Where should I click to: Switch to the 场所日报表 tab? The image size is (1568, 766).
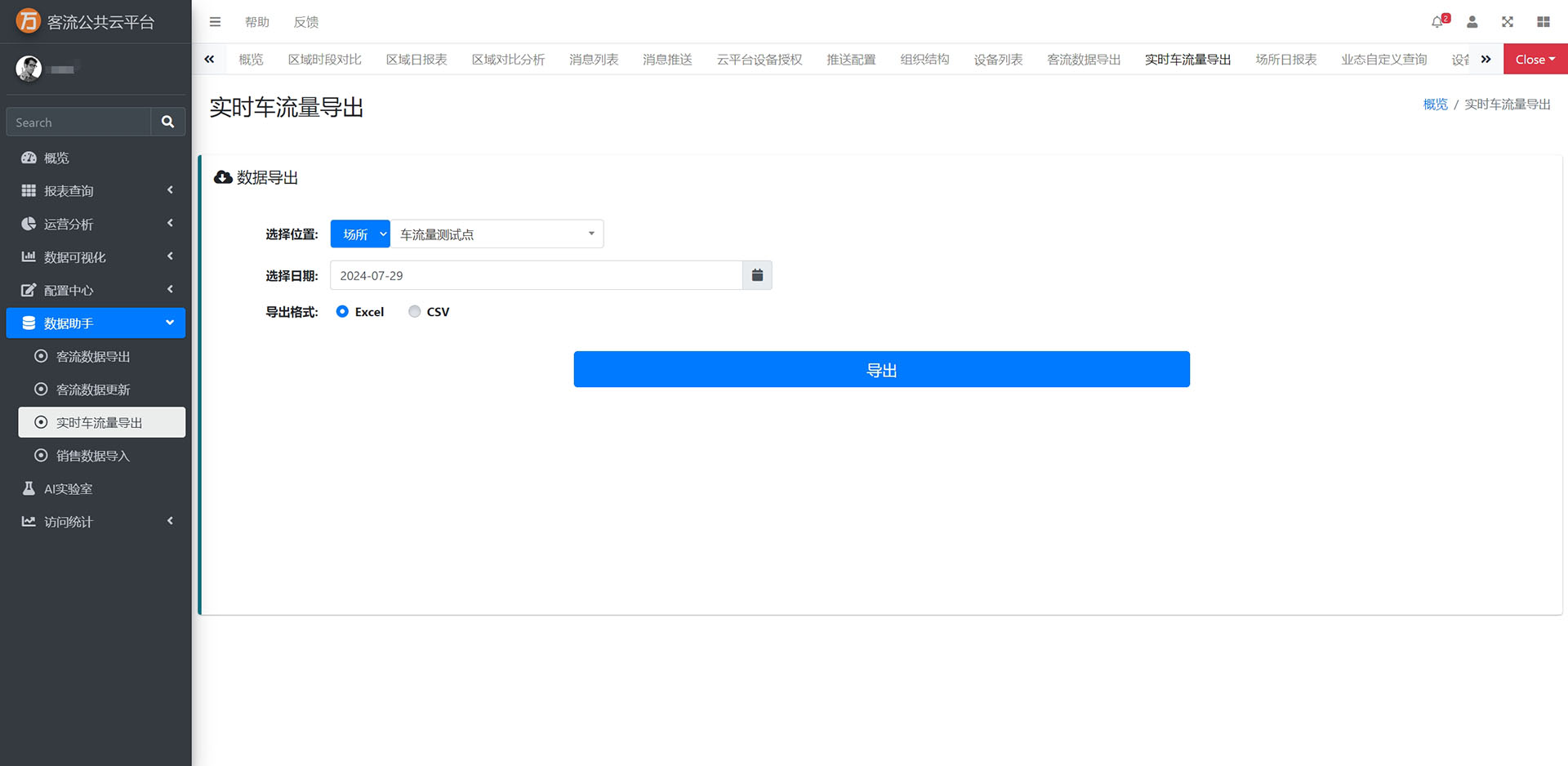point(1286,60)
